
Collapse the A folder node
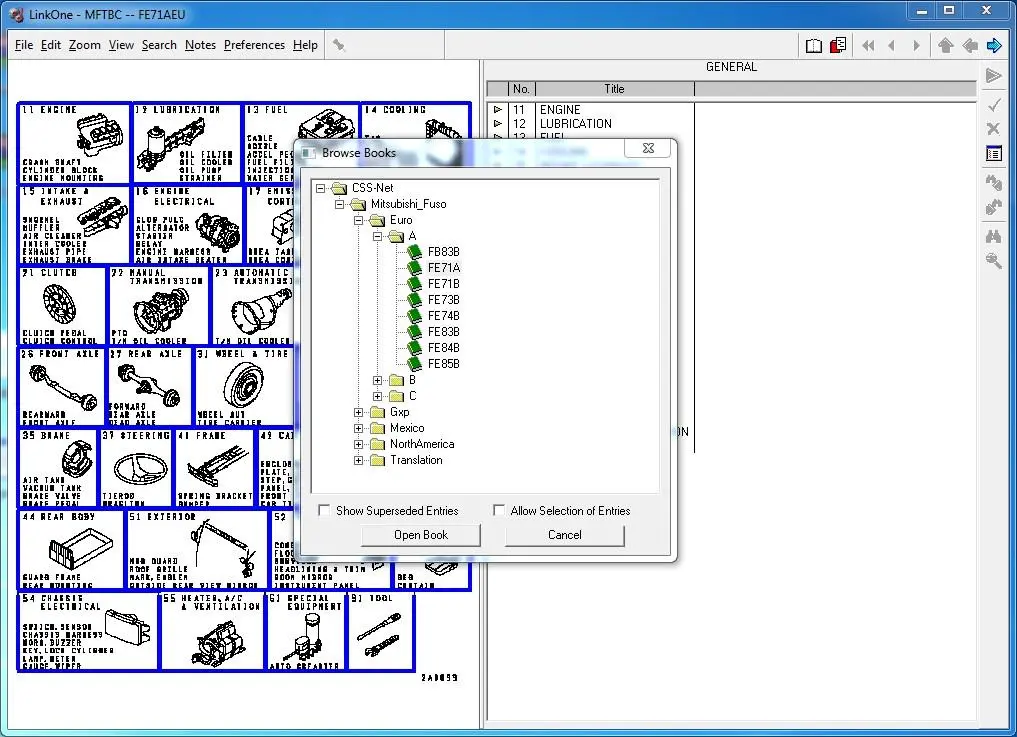point(377,236)
